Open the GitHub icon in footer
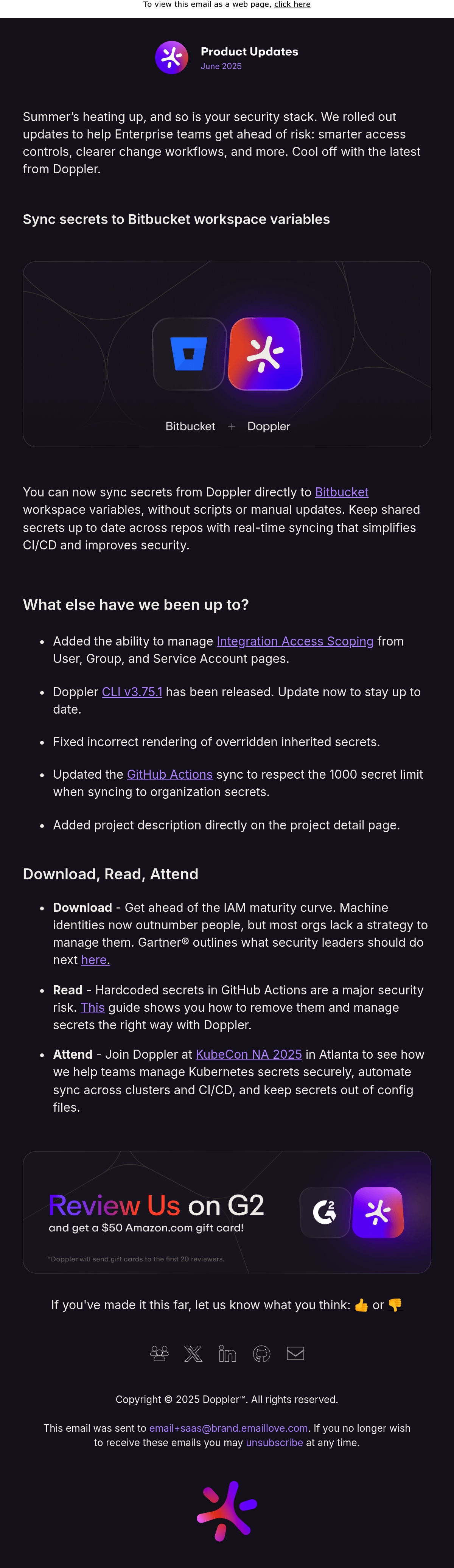The image size is (454, 1568). (x=262, y=1353)
